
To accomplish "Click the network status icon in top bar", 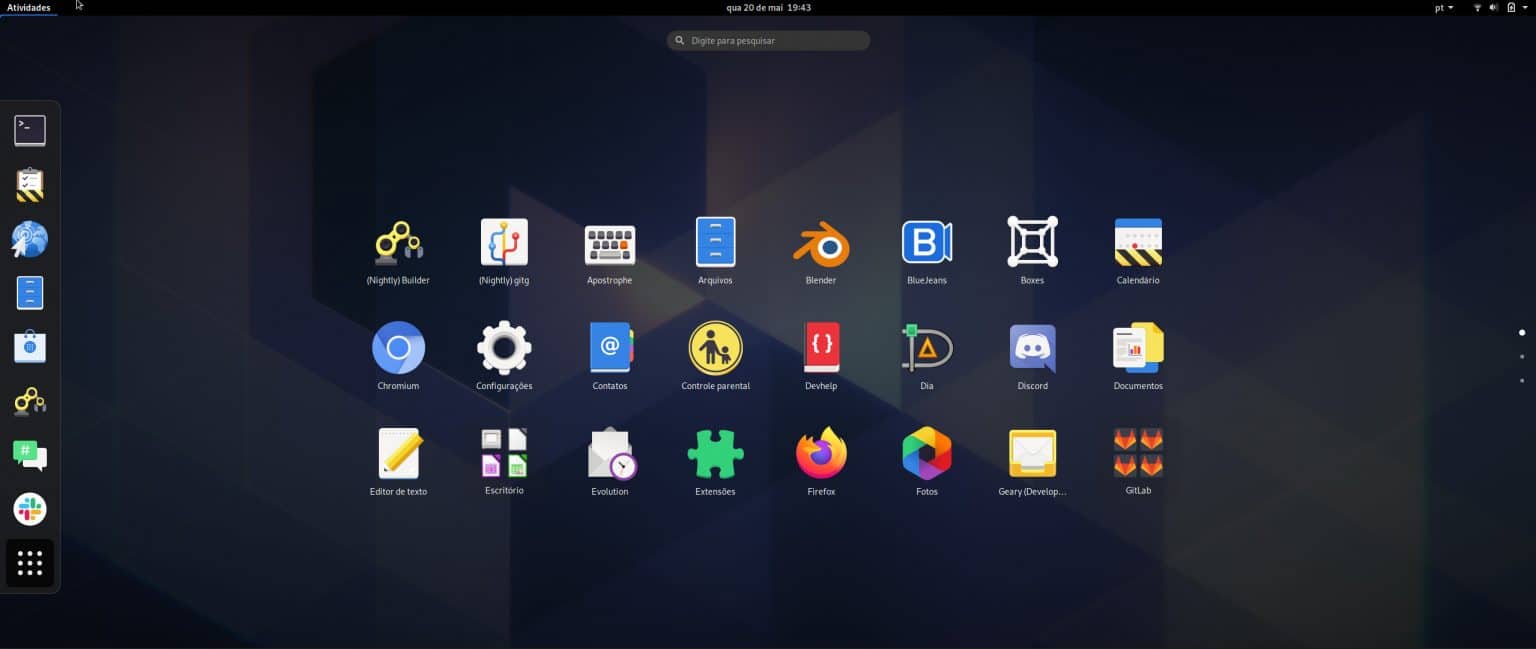I will [x=1477, y=7].
